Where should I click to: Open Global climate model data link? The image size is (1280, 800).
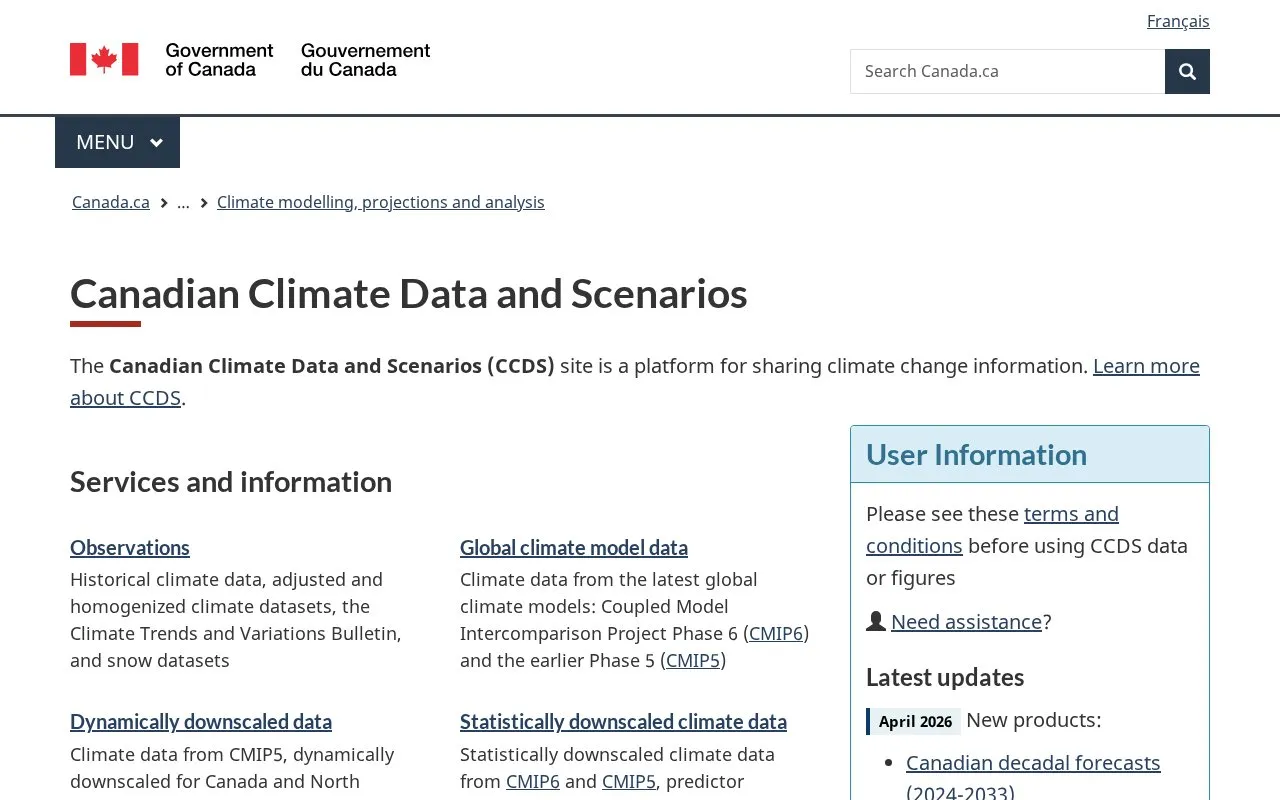point(574,547)
